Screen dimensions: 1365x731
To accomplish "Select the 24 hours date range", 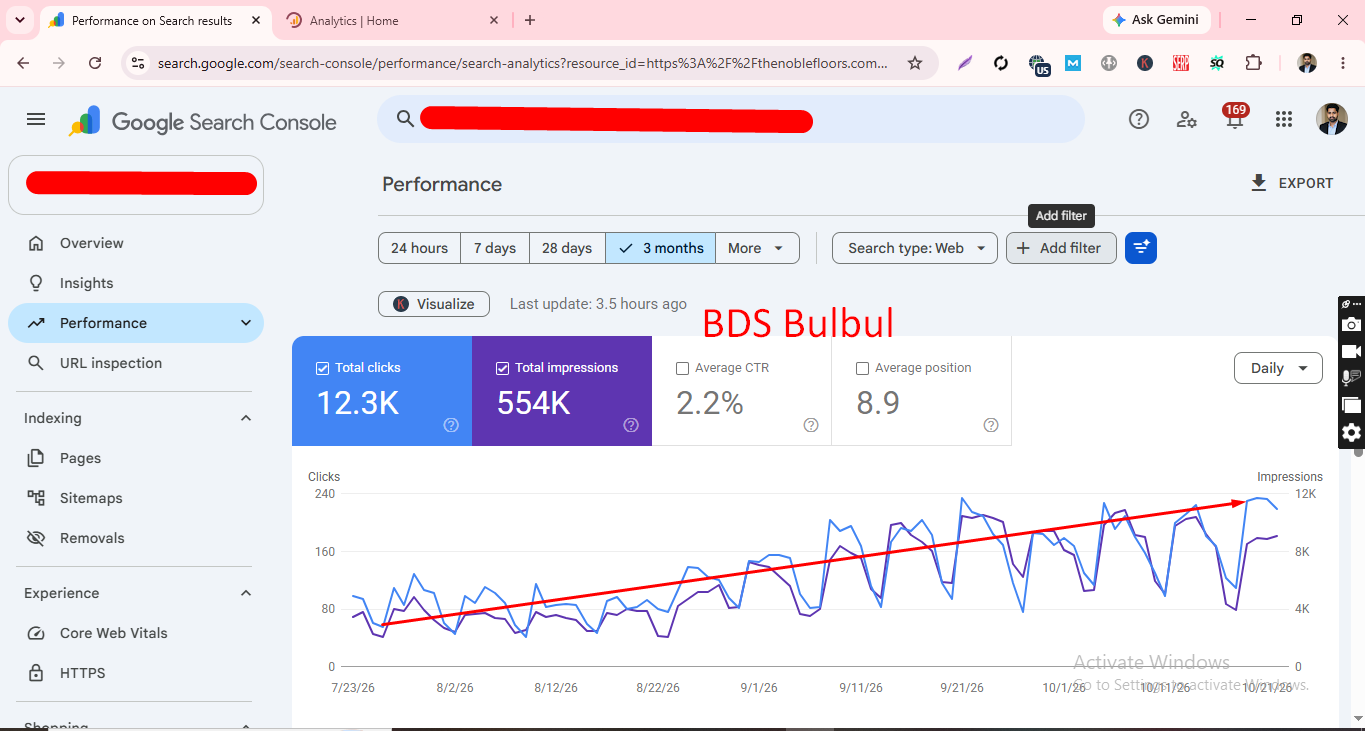I will [419, 248].
